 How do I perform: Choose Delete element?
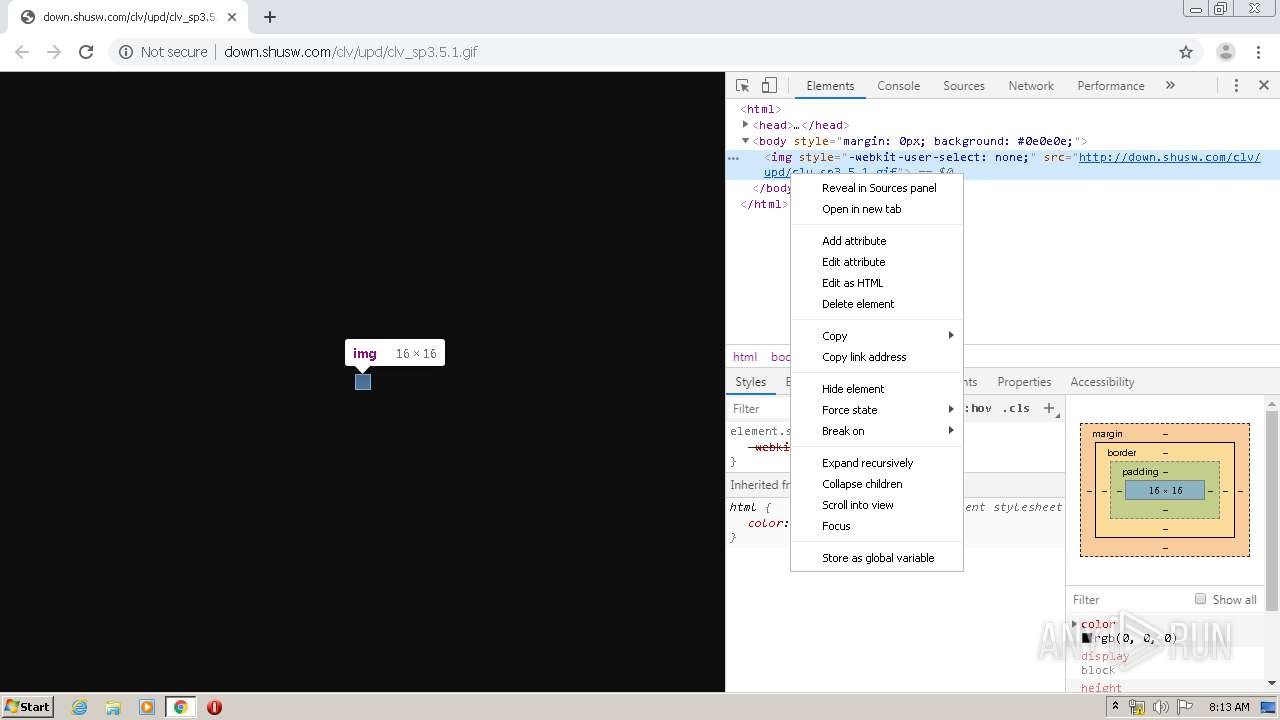tap(877, 304)
